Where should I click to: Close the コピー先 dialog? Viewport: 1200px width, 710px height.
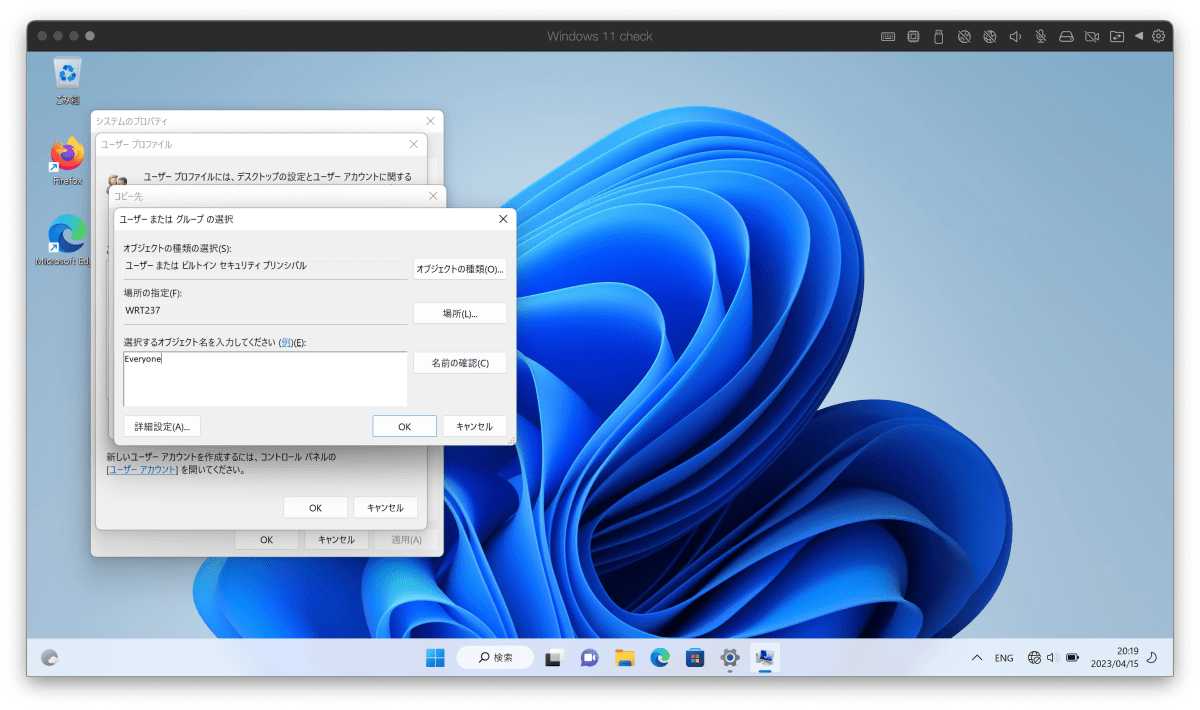tap(433, 196)
